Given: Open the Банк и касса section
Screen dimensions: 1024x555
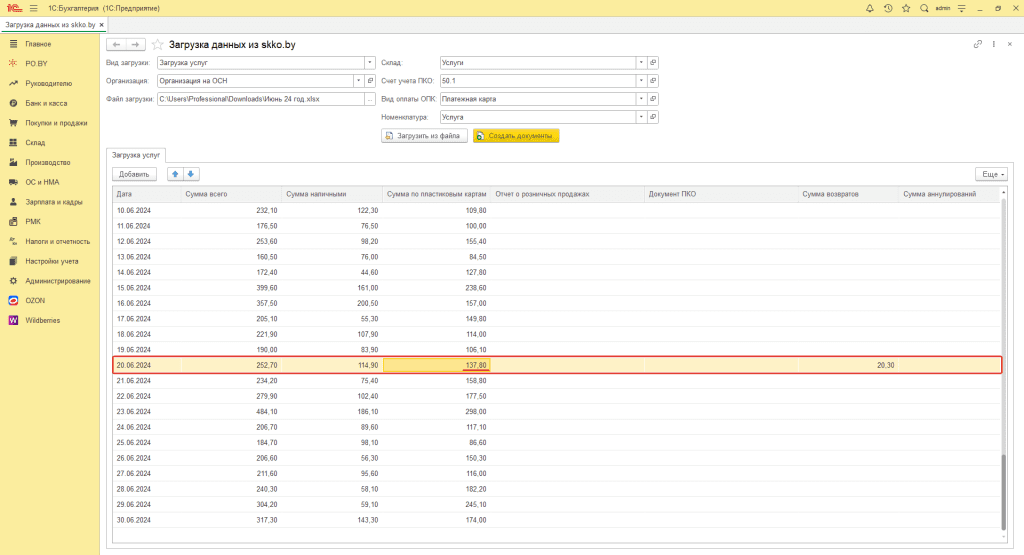Looking at the screenshot, I should click(x=46, y=103).
